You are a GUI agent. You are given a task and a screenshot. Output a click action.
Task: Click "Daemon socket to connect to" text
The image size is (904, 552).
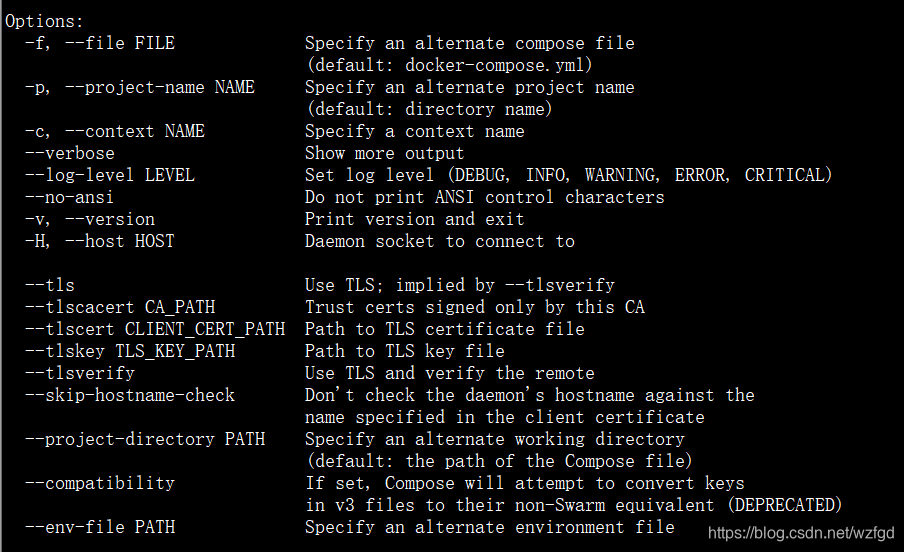pyautogui.click(x=440, y=241)
